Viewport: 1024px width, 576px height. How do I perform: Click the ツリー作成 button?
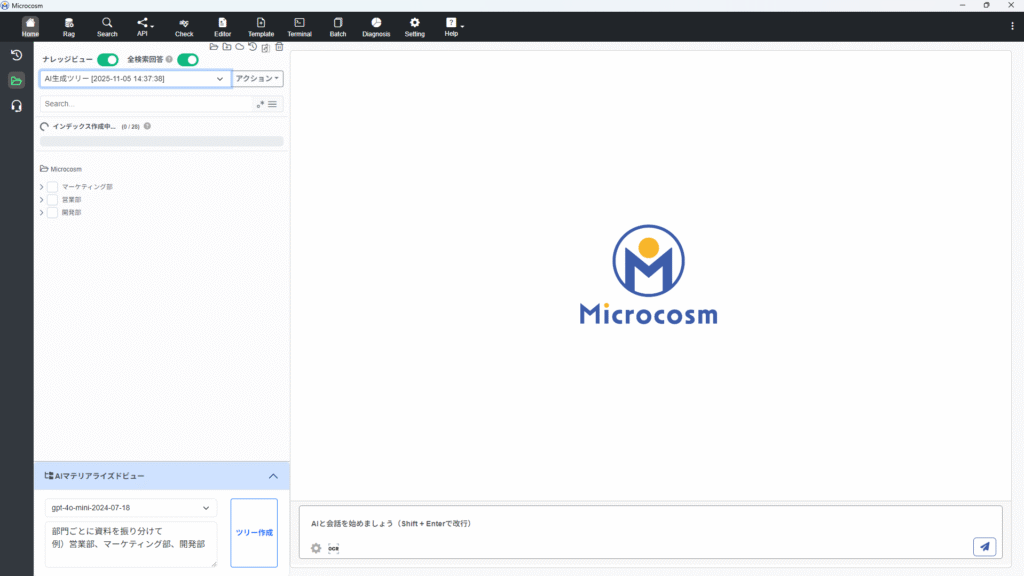(x=254, y=533)
